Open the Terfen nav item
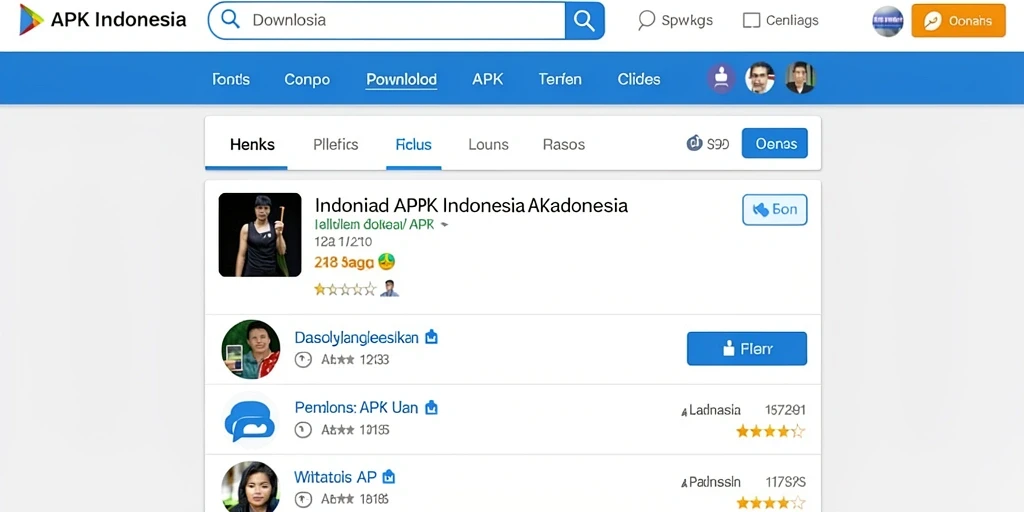The height and width of the screenshot is (512, 1024). point(560,80)
